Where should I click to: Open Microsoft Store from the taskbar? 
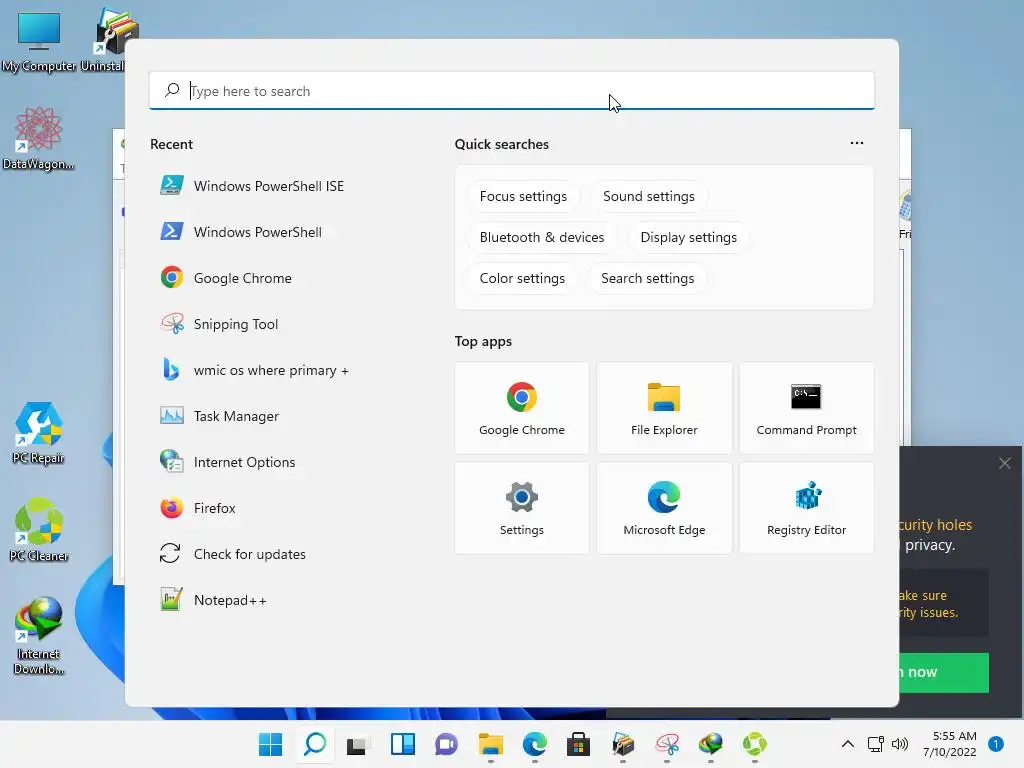click(x=579, y=744)
